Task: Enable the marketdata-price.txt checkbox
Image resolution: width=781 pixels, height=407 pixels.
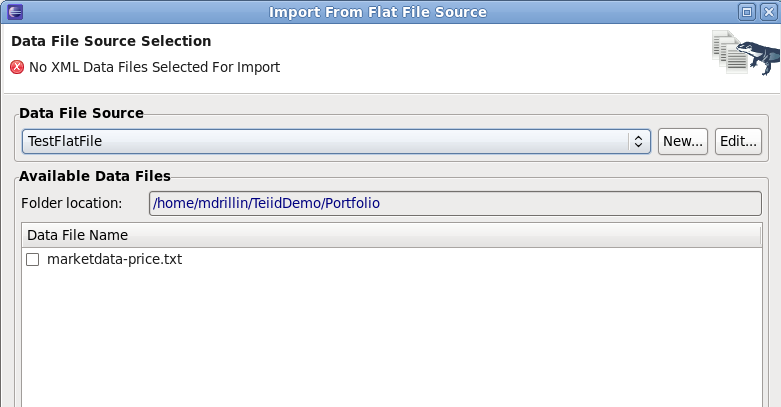Action: tap(33, 260)
